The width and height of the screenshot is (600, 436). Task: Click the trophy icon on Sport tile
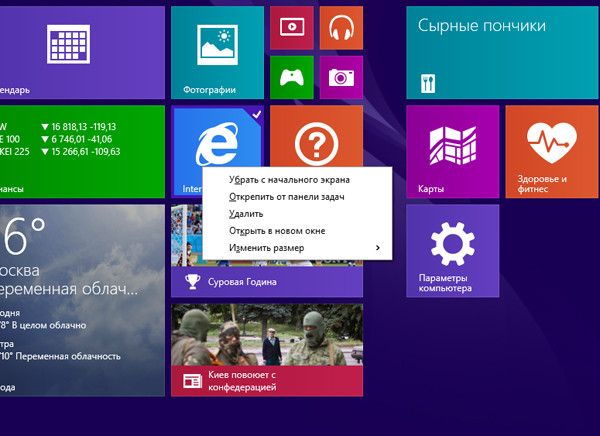coord(192,282)
